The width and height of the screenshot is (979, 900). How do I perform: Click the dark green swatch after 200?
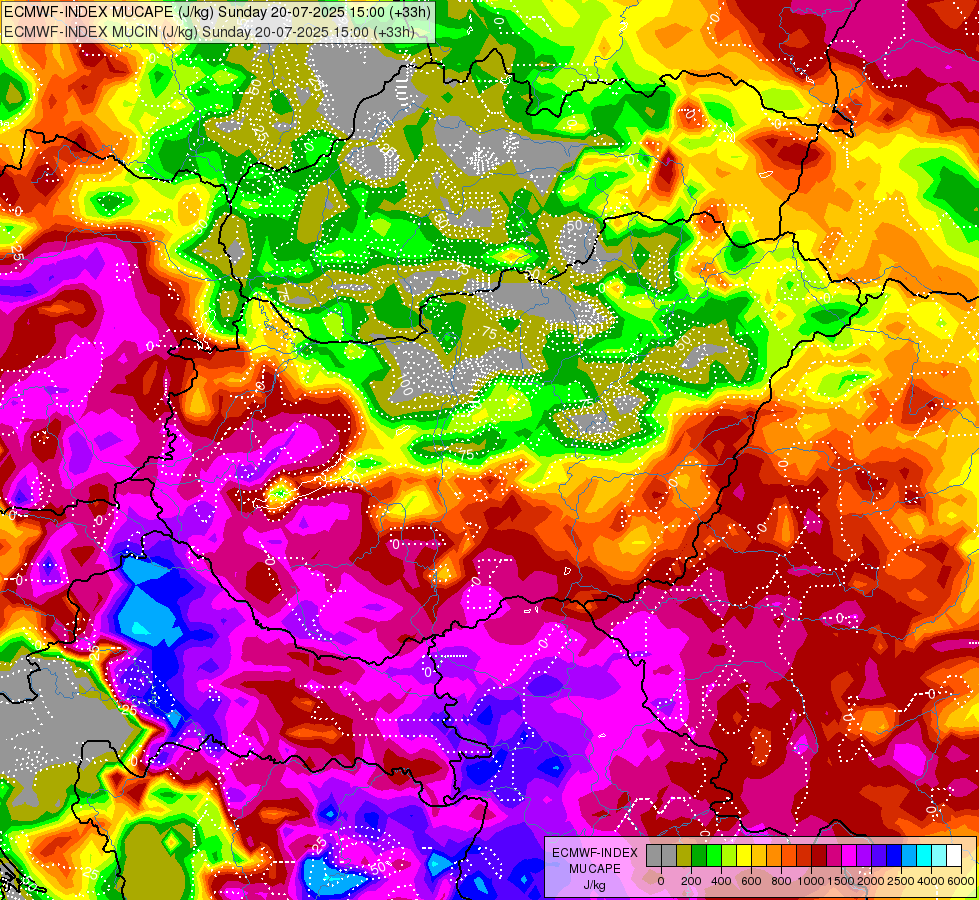[699, 856]
